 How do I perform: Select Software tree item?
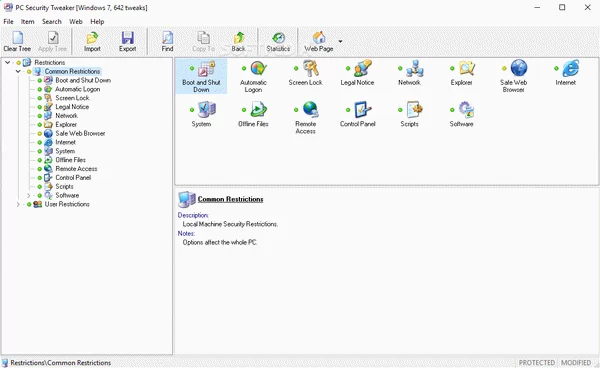67,195
